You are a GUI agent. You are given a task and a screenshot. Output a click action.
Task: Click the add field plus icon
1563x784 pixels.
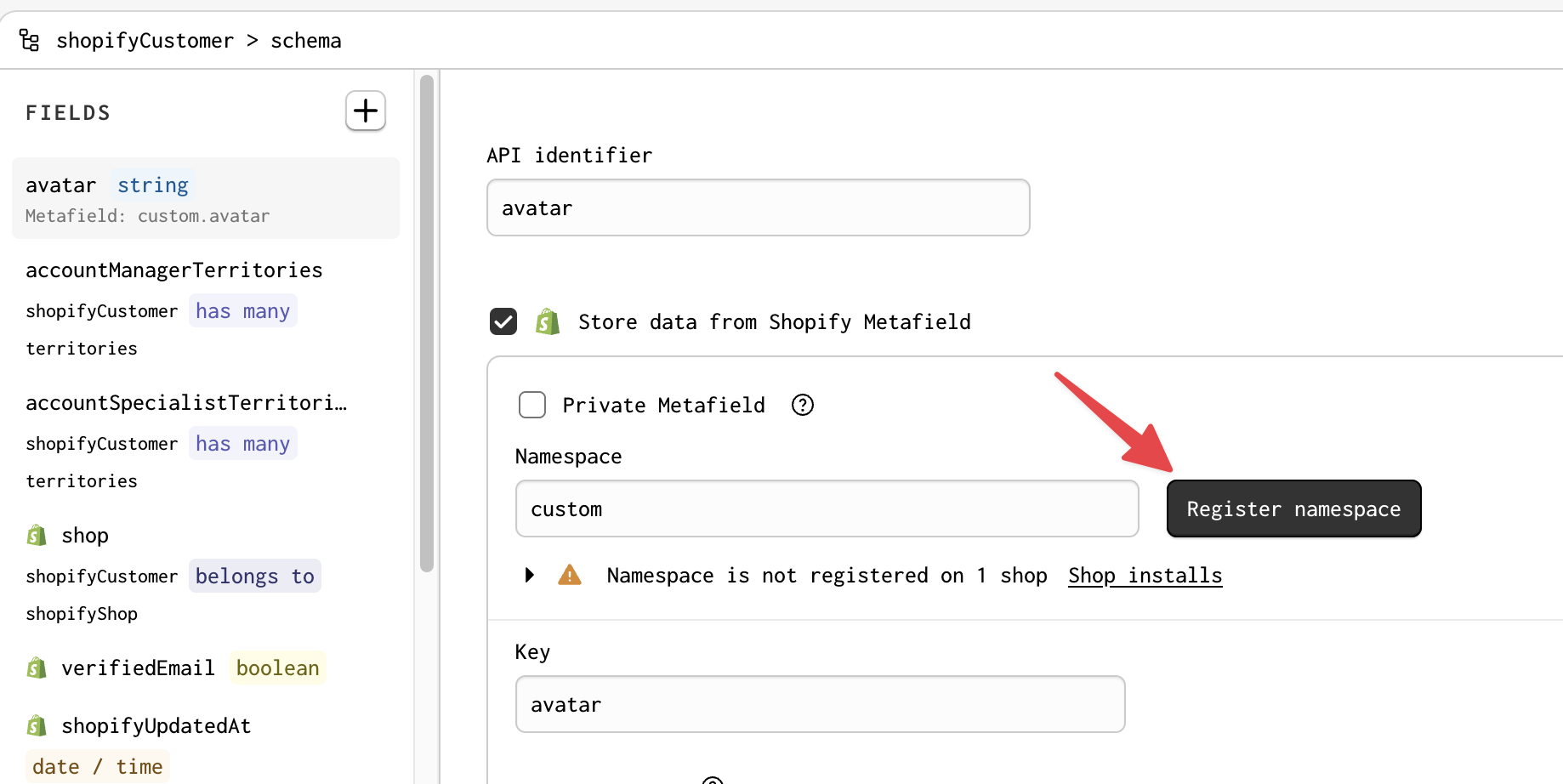(x=366, y=111)
